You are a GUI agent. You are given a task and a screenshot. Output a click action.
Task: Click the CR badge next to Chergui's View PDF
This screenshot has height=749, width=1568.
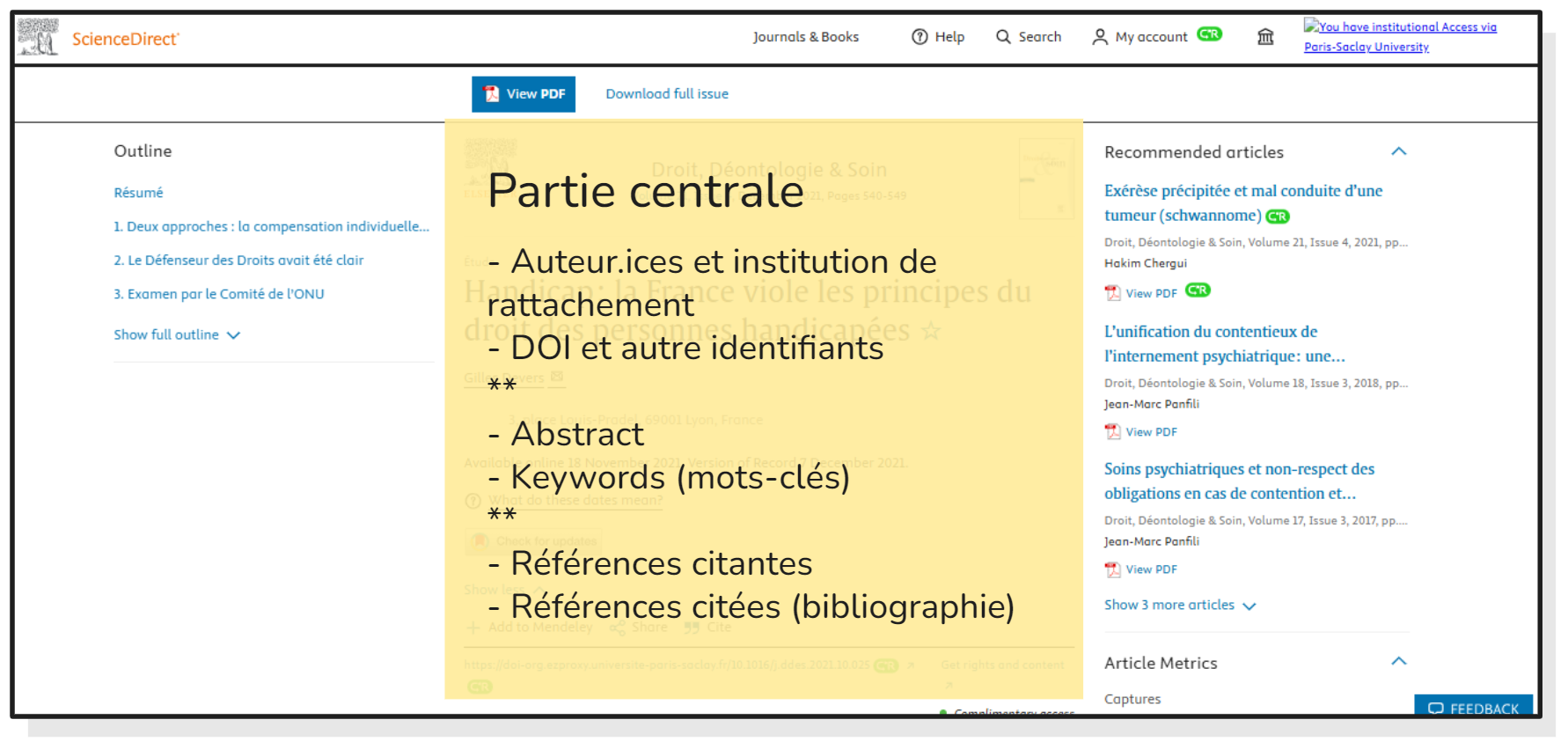(1198, 290)
